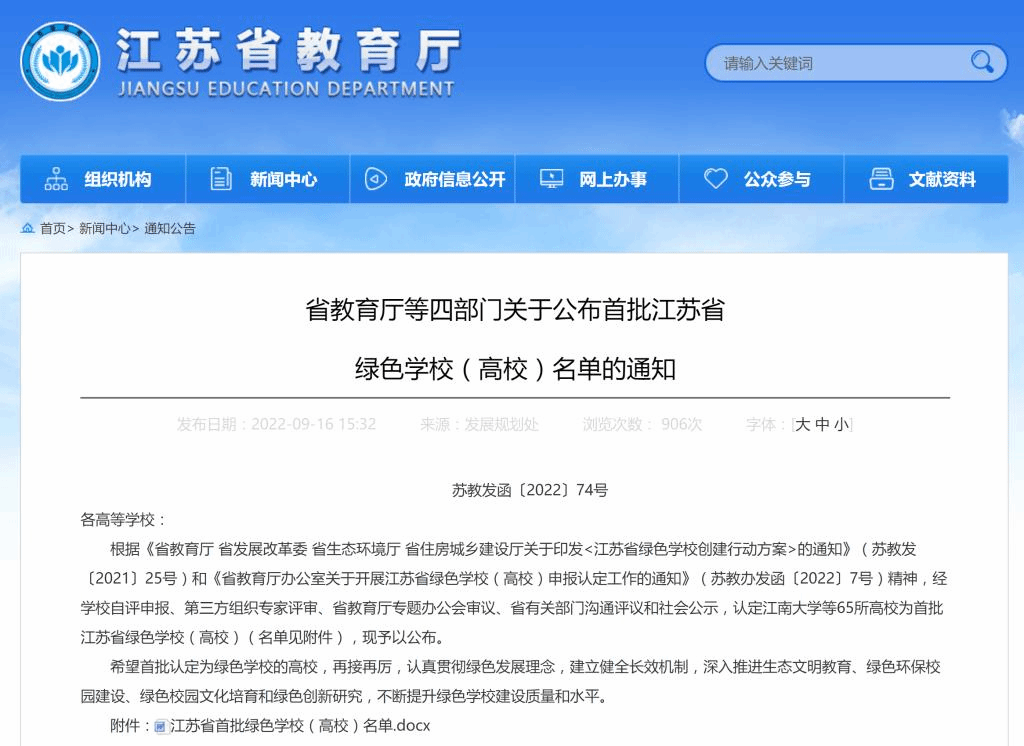Click the 公众参与 heart icon

[715, 179]
